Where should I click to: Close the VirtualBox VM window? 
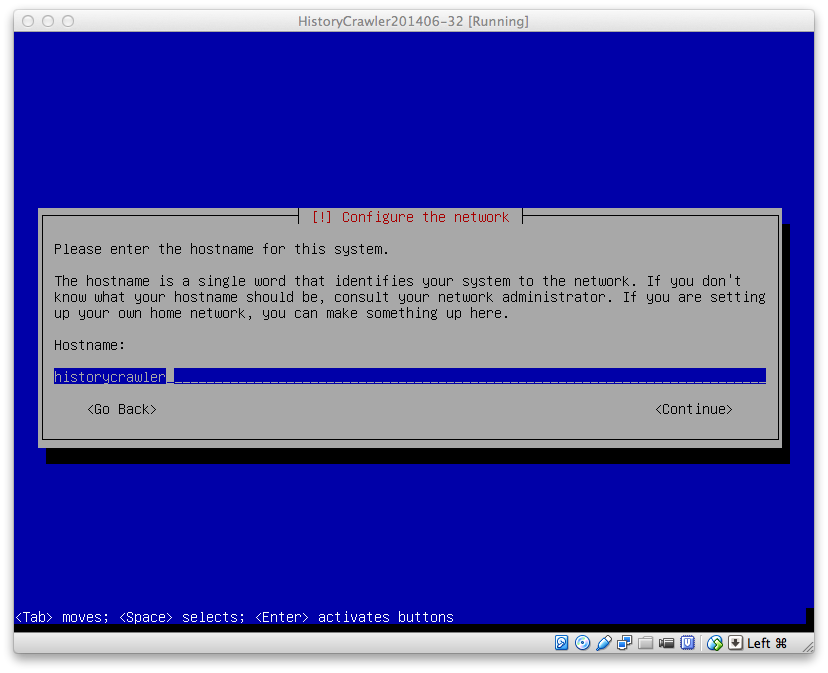(28, 21)
